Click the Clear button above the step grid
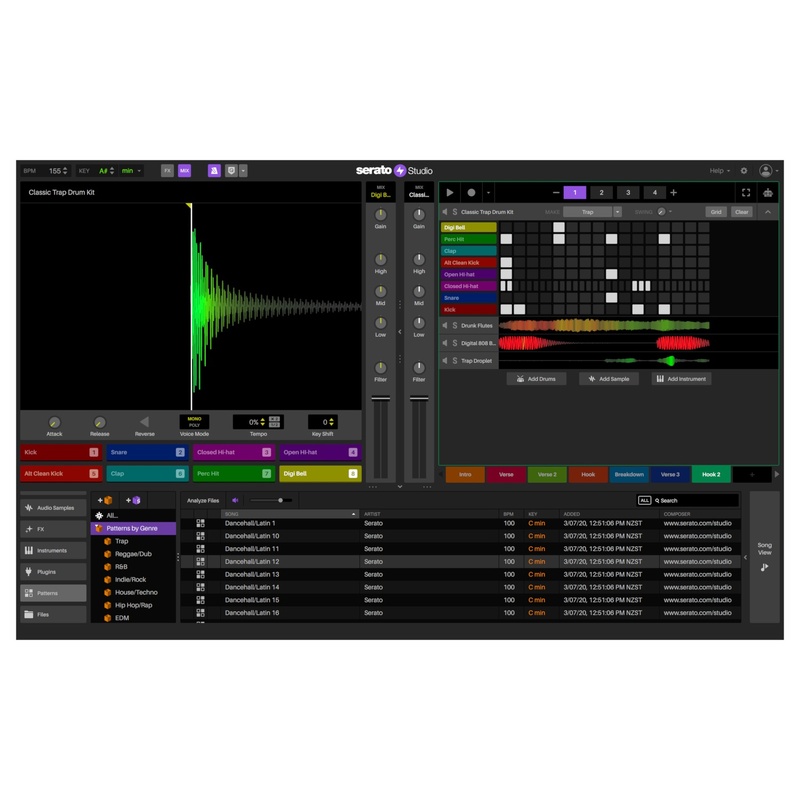This screenshot has width=800, height=800. point(744,211)
